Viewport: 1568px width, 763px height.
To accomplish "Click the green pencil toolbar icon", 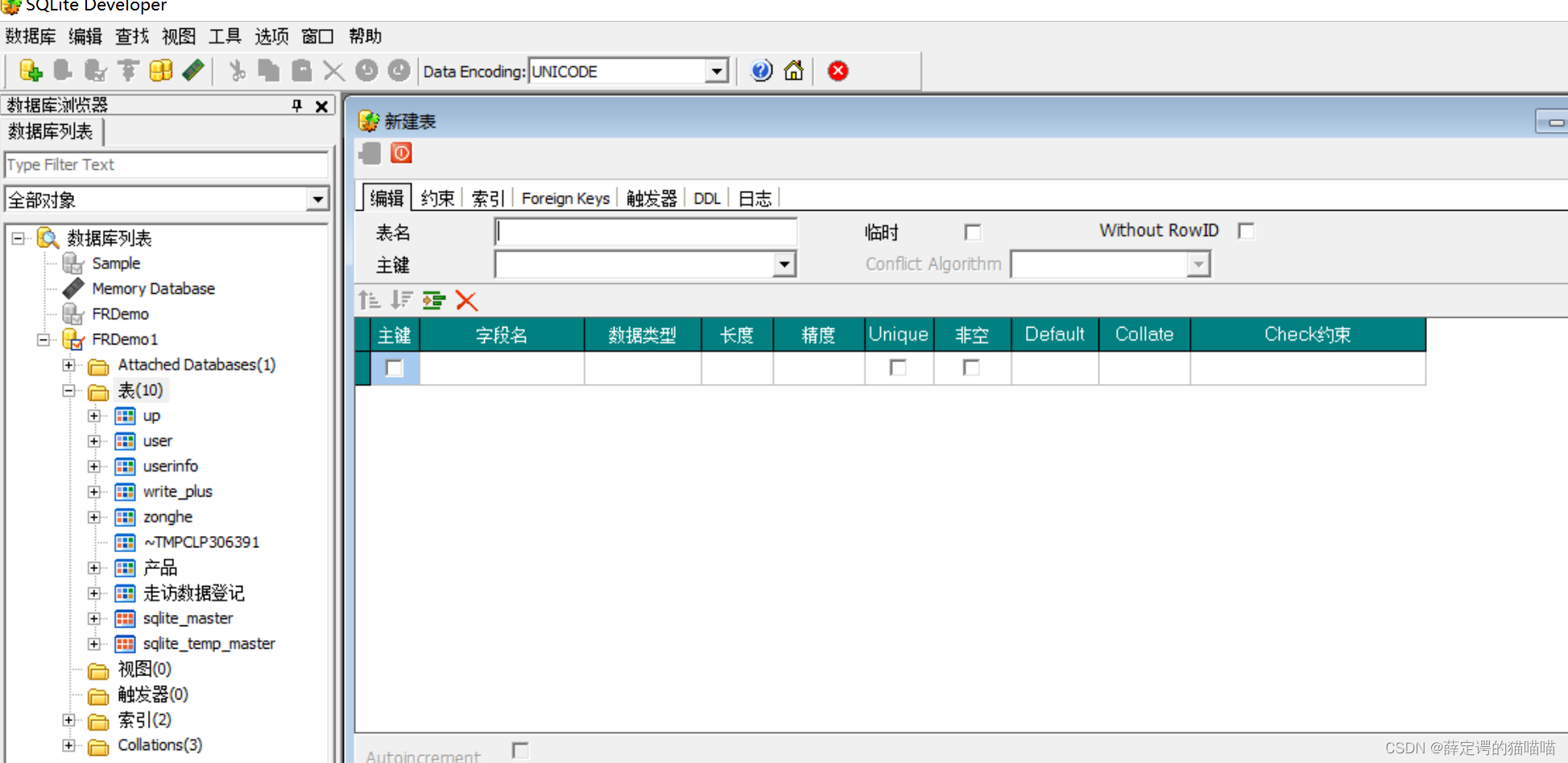I will click(x=193, y=71).
